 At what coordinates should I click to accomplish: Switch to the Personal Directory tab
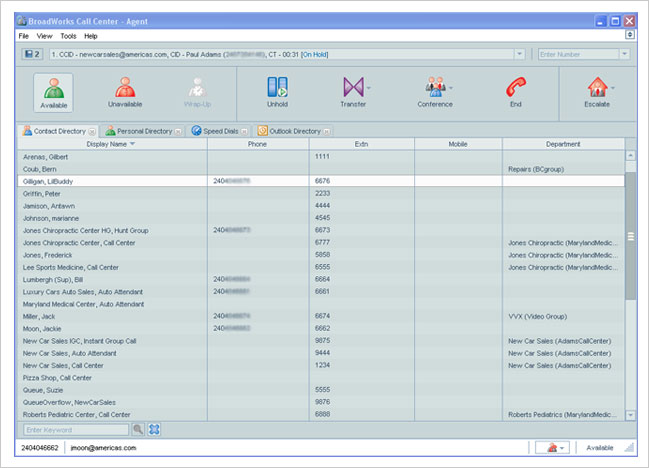pyautogui.click(x=143, y=131)
